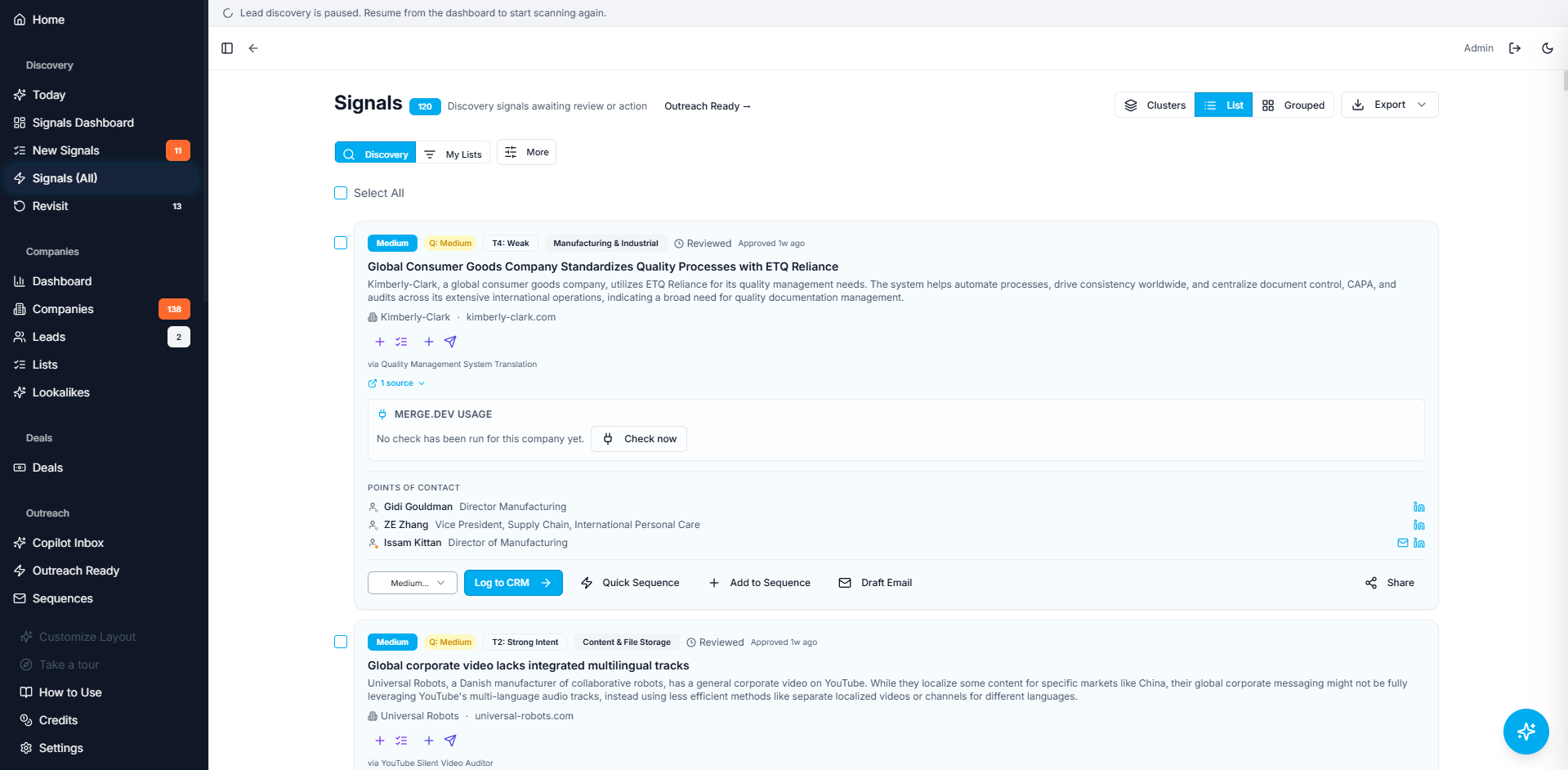Viewport: 1568px width, 770px height.
Task: Open Outreach Ready in the sidebar
Action: [x=101, y=571]
